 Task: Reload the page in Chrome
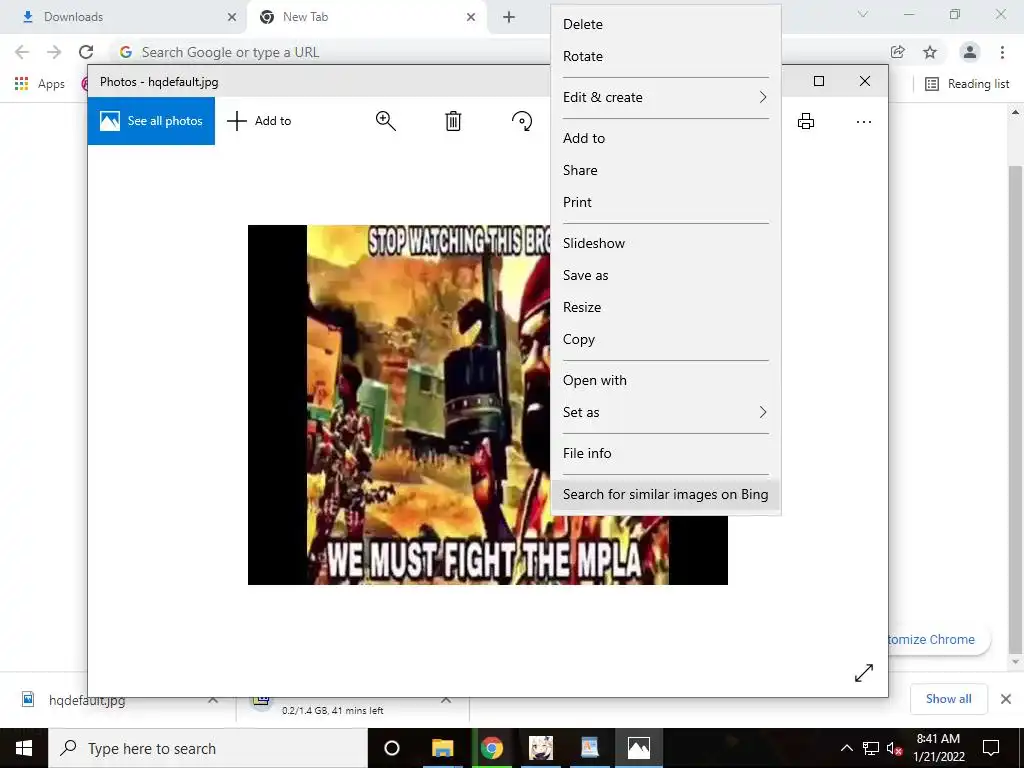[86, 52]
